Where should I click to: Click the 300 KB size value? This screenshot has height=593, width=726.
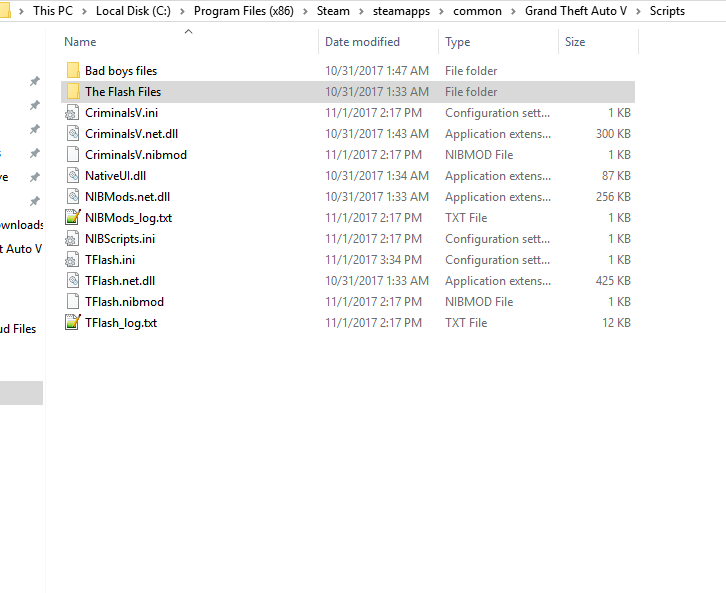(x=613, y=133)
